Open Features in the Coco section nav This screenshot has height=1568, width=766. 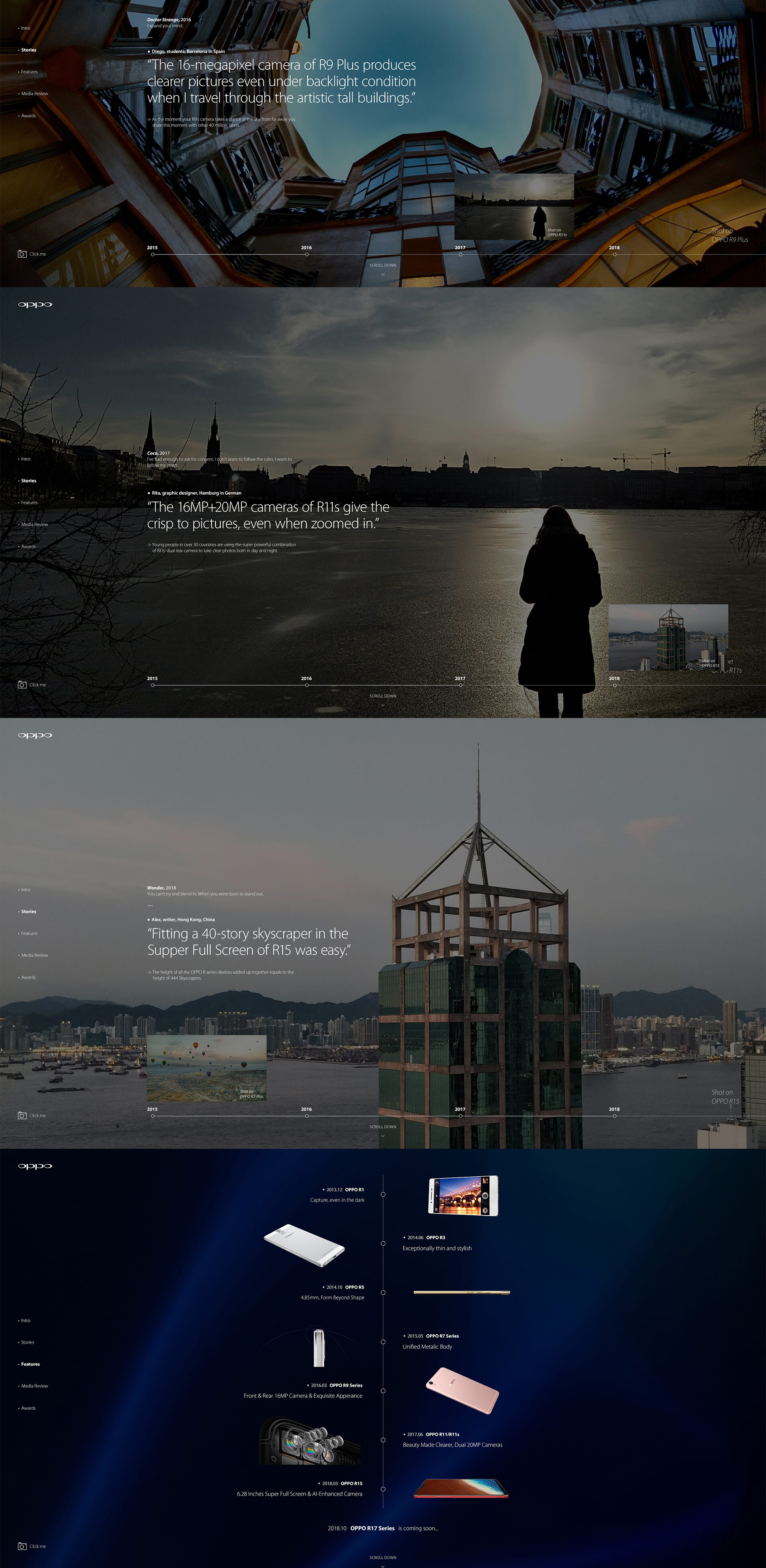tap(29, 503)
